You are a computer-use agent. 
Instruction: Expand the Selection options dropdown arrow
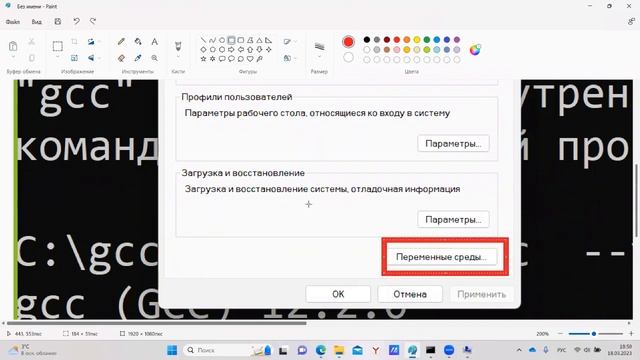tap(58, 57)
